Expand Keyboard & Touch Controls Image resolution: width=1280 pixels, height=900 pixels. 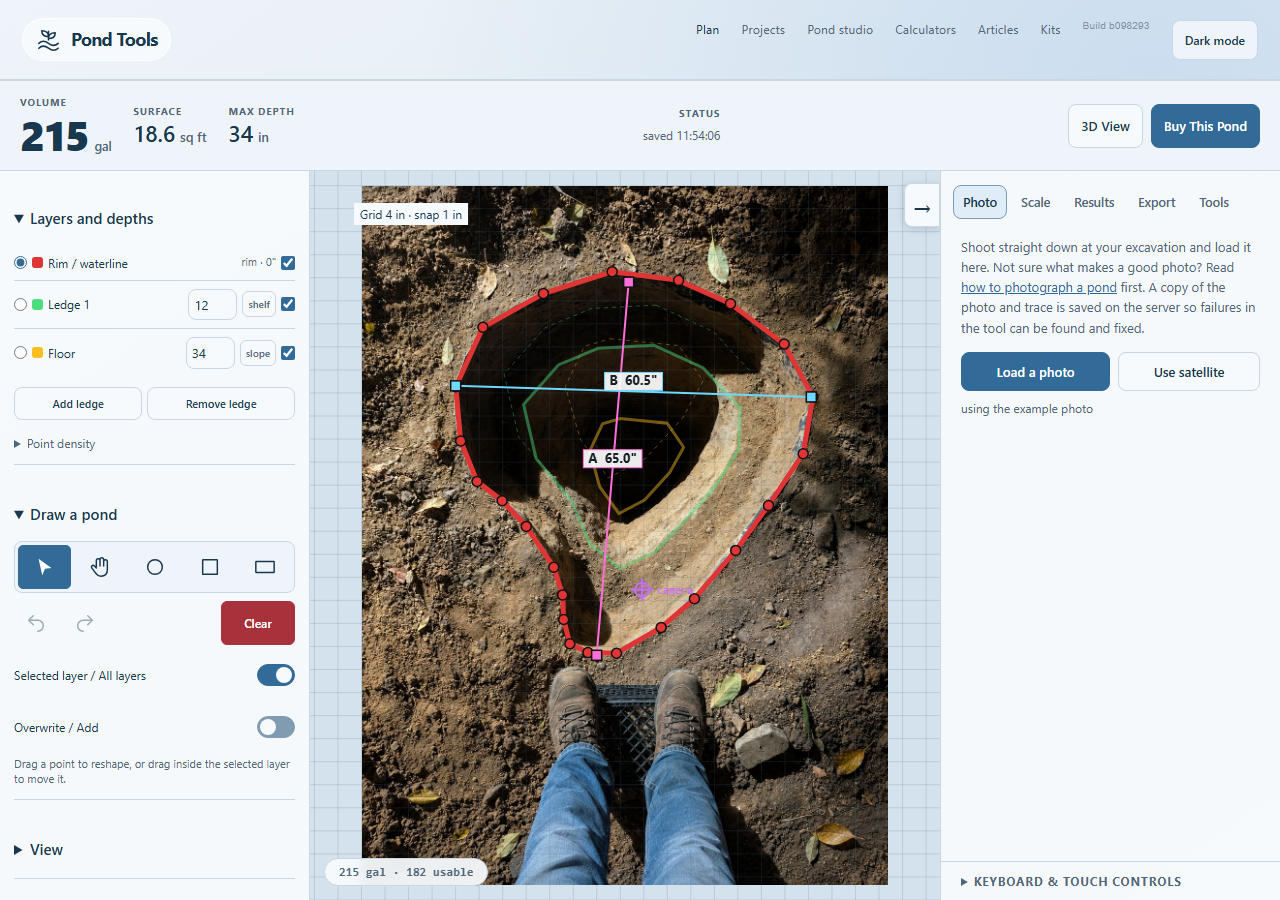(1071, 882)
